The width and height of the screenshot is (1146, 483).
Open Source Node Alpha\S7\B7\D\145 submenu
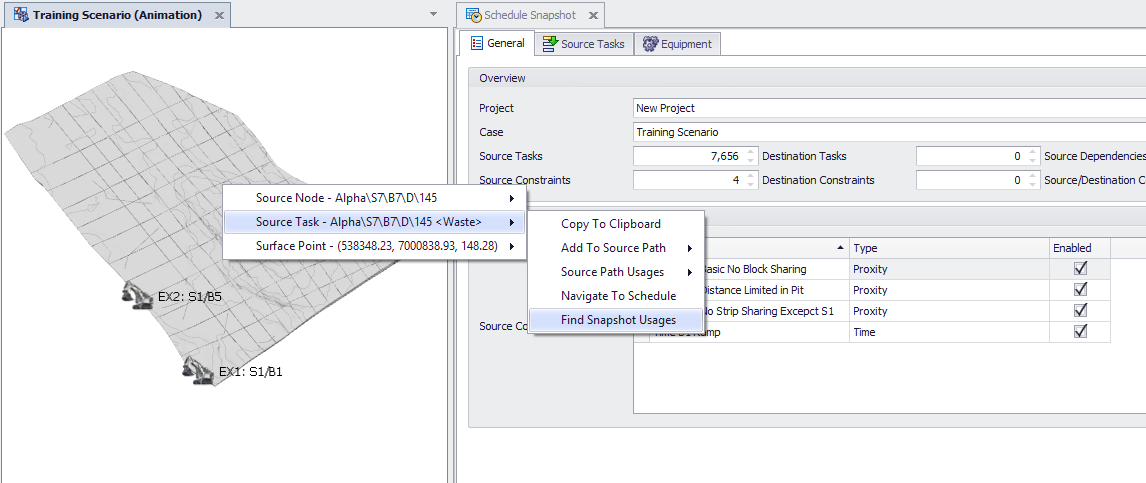[374, 198]
